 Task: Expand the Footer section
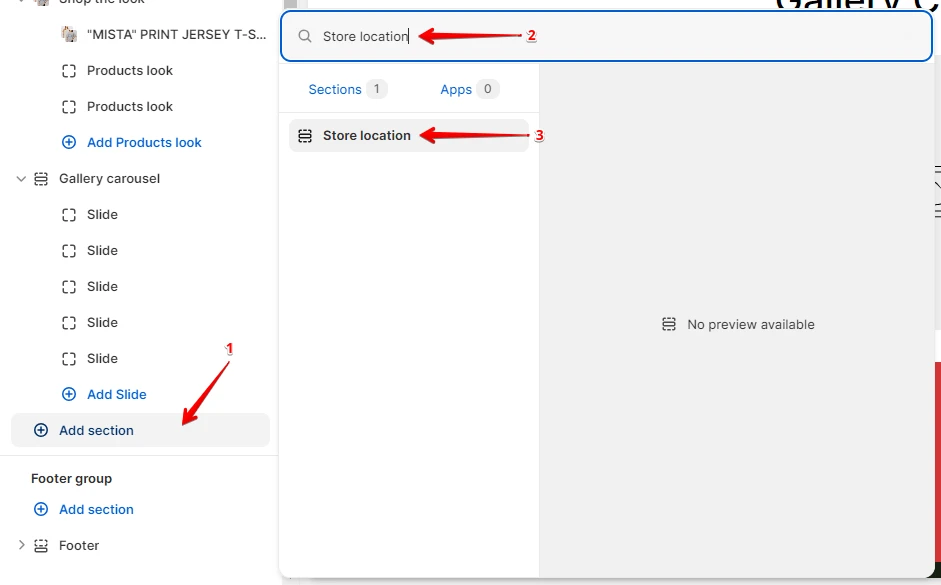[21, 545]
